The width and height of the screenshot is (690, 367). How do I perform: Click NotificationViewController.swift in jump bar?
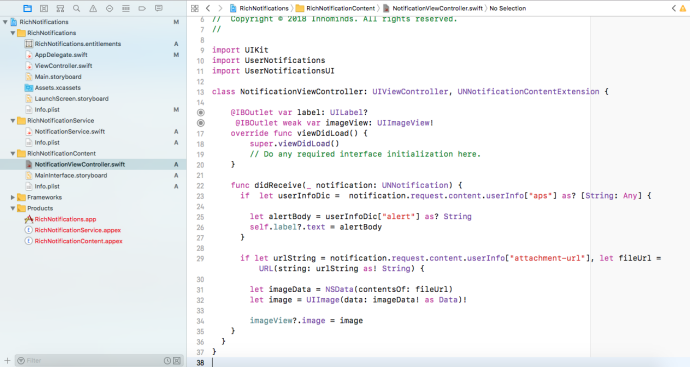(433, 8)
